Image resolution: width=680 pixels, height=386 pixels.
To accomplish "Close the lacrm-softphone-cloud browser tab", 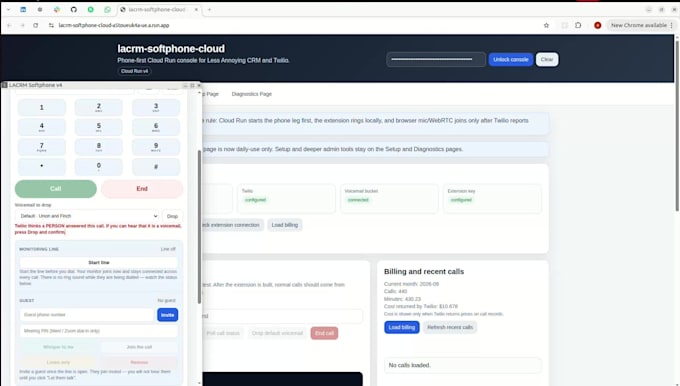I will point(196,9).
